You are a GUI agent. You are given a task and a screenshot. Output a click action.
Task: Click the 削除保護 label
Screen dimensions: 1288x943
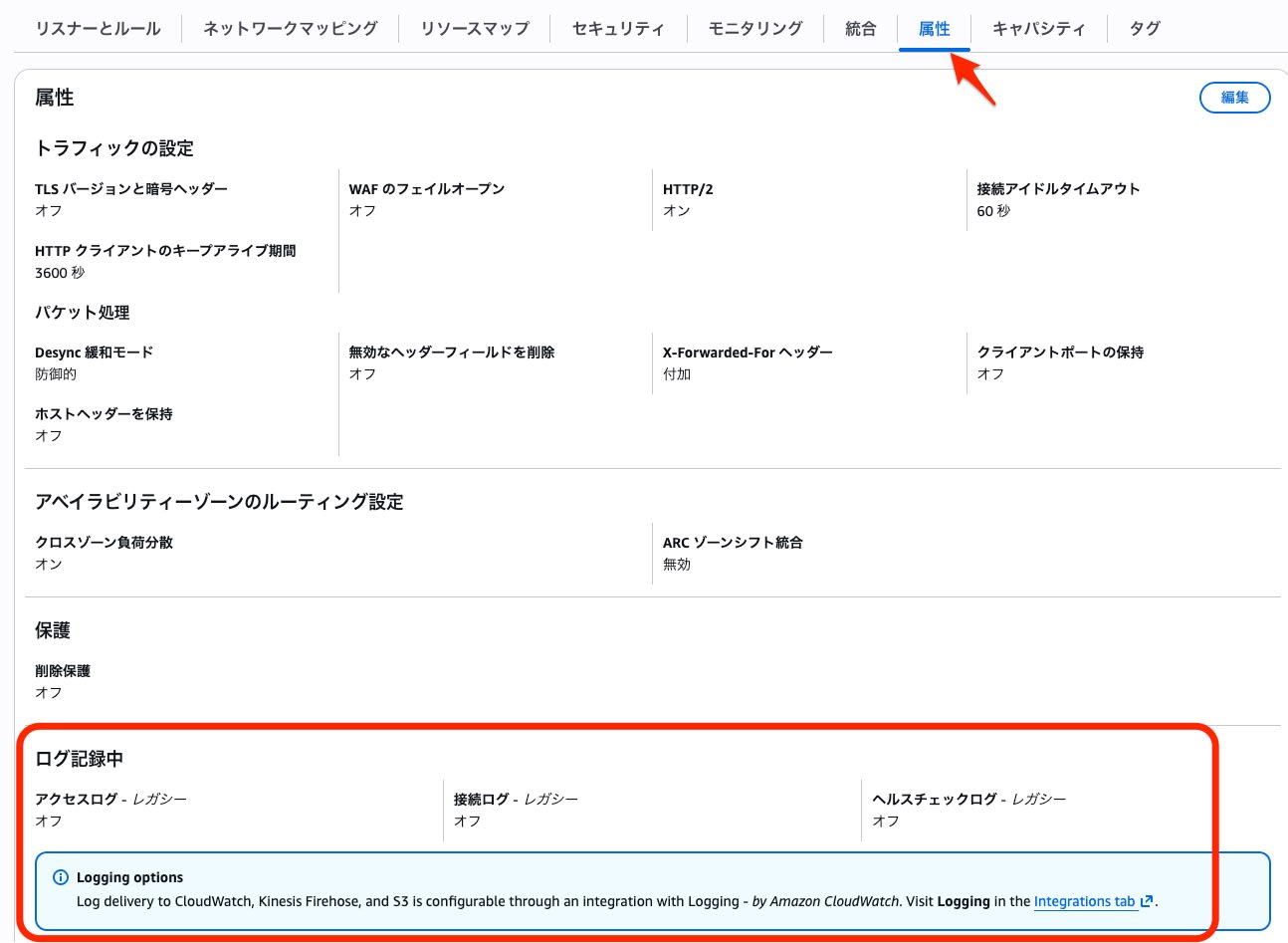tap(63, 671)
